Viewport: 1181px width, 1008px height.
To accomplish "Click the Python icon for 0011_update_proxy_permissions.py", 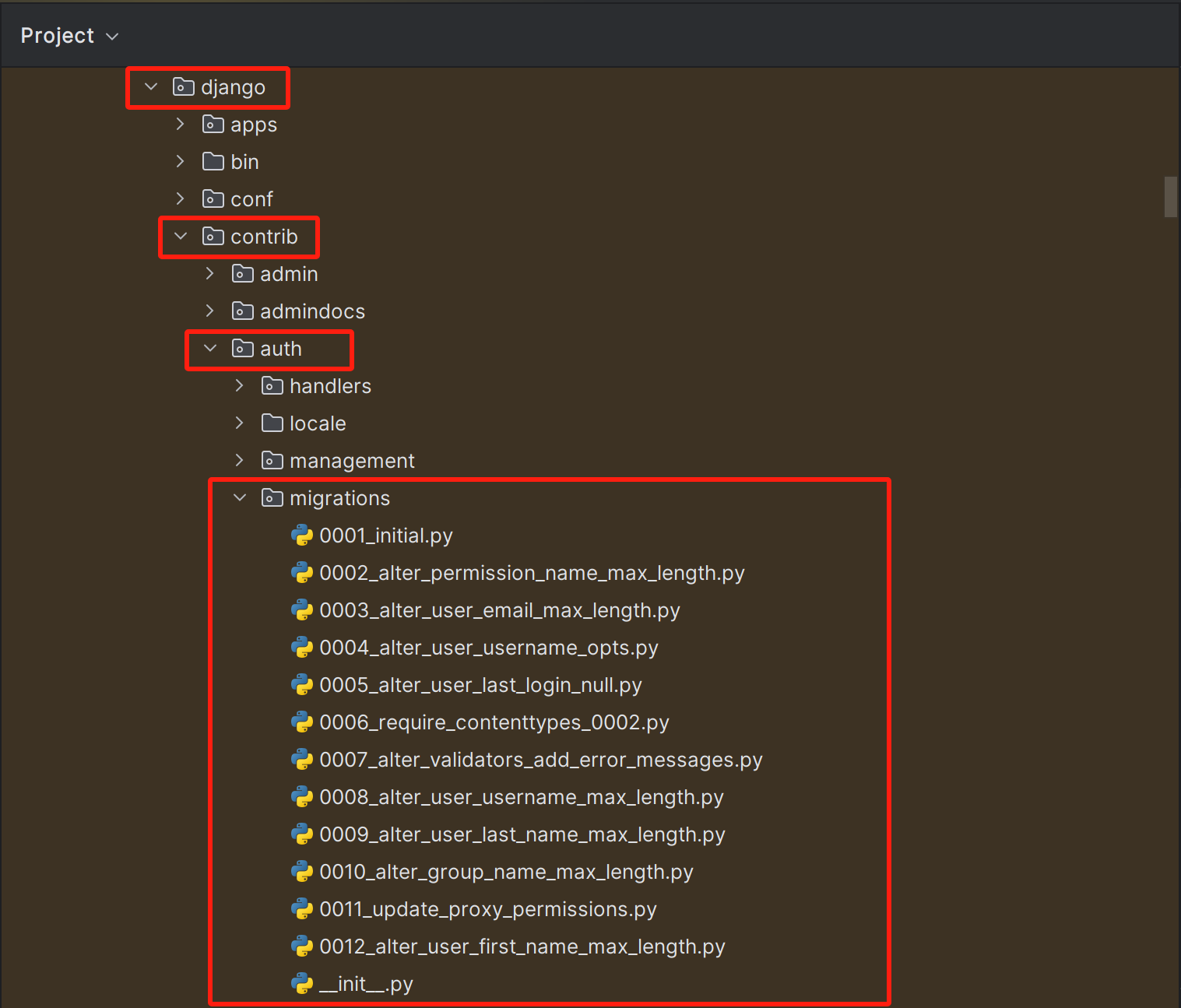I will [x=302, y=908].
